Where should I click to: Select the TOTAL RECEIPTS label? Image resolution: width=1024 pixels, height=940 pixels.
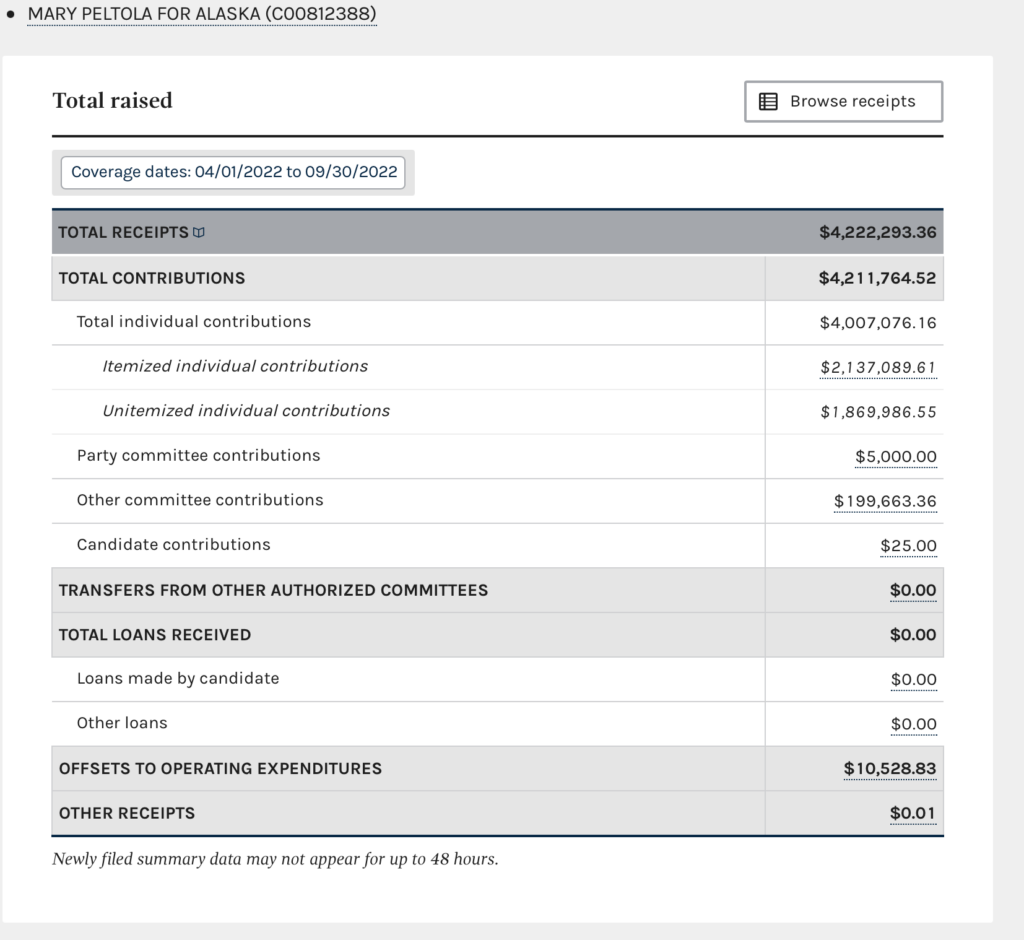tap(123, 233)
